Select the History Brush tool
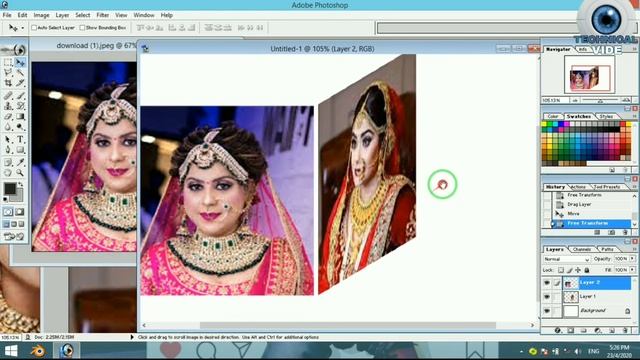 click(20, 106)
